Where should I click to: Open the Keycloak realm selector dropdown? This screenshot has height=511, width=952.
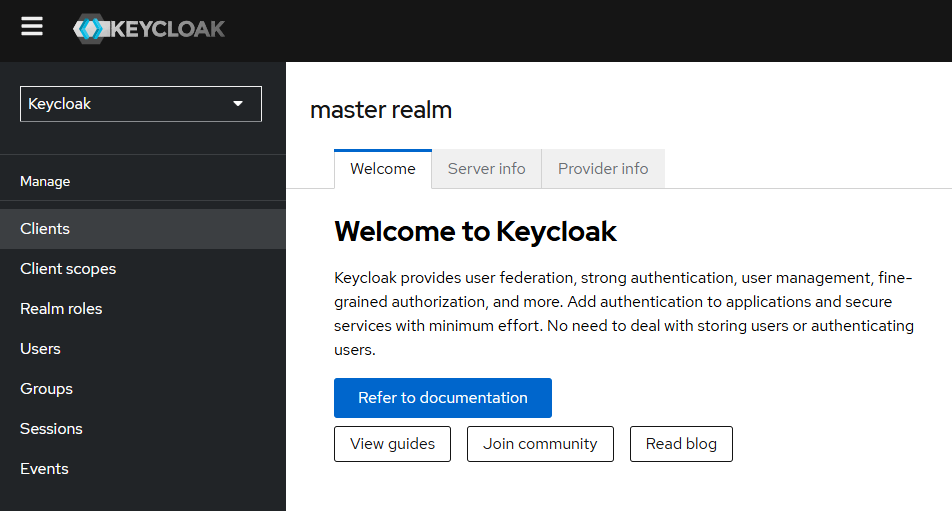140,104
